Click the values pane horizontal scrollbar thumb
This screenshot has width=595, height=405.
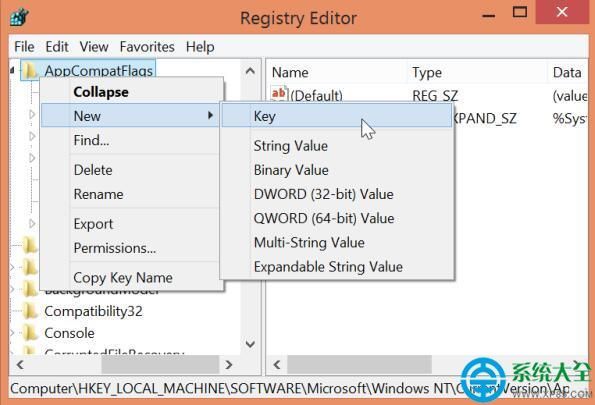[x=359, y=365]
